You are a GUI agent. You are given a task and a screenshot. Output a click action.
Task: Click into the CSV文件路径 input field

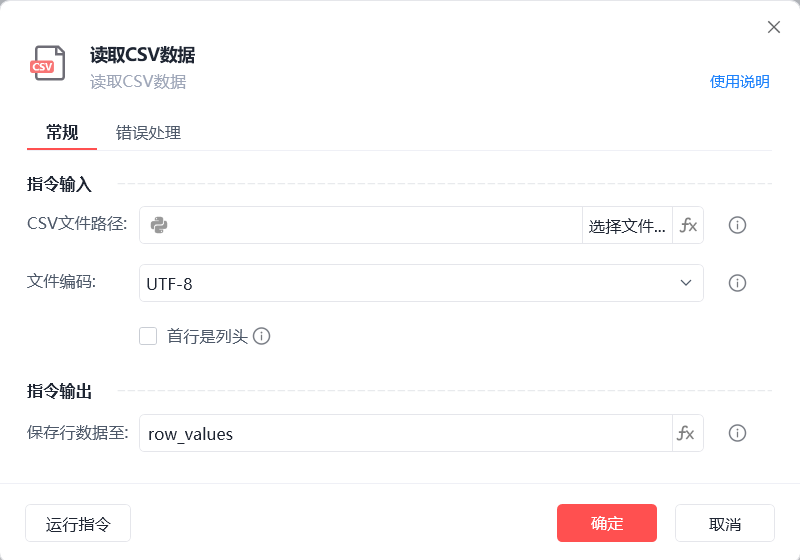tap(374, 225)
